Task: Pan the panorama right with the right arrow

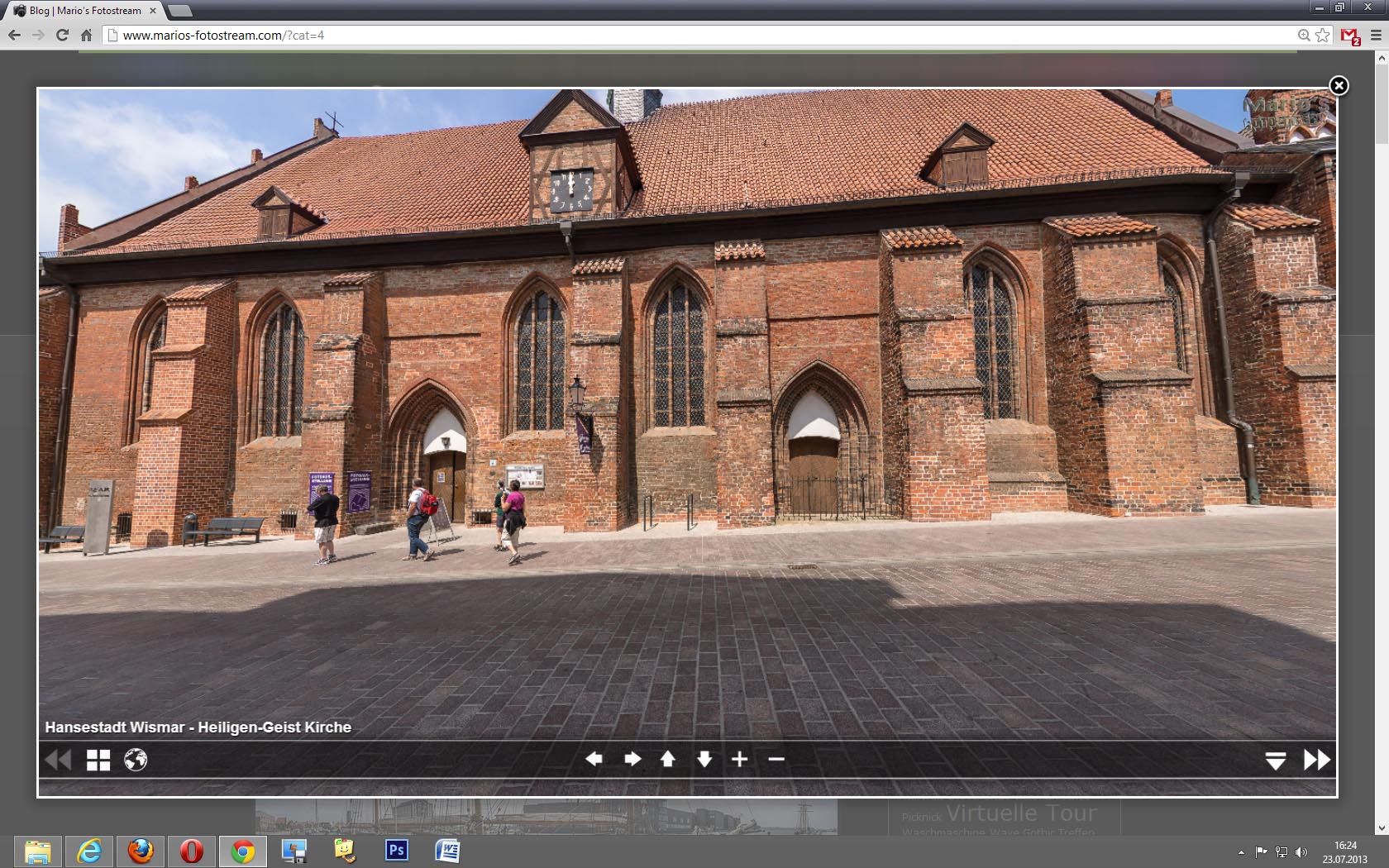Action: [632, 759]
